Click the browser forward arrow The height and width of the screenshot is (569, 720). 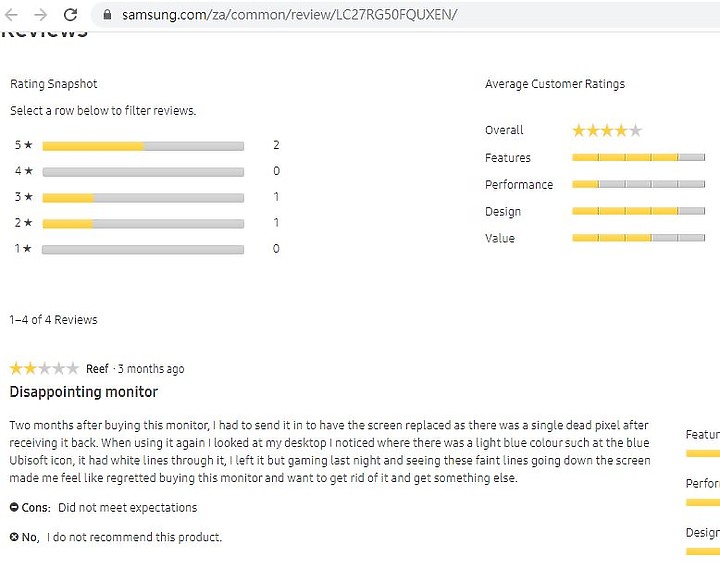pos(41,15)
